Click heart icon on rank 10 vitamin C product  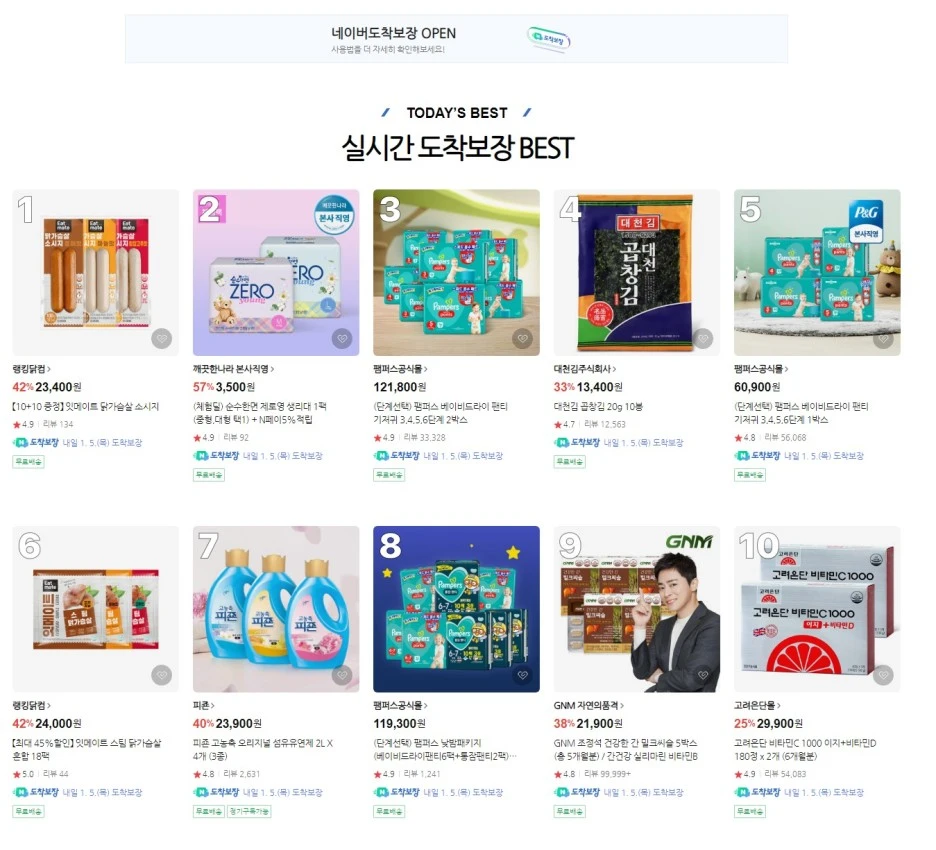883,675
